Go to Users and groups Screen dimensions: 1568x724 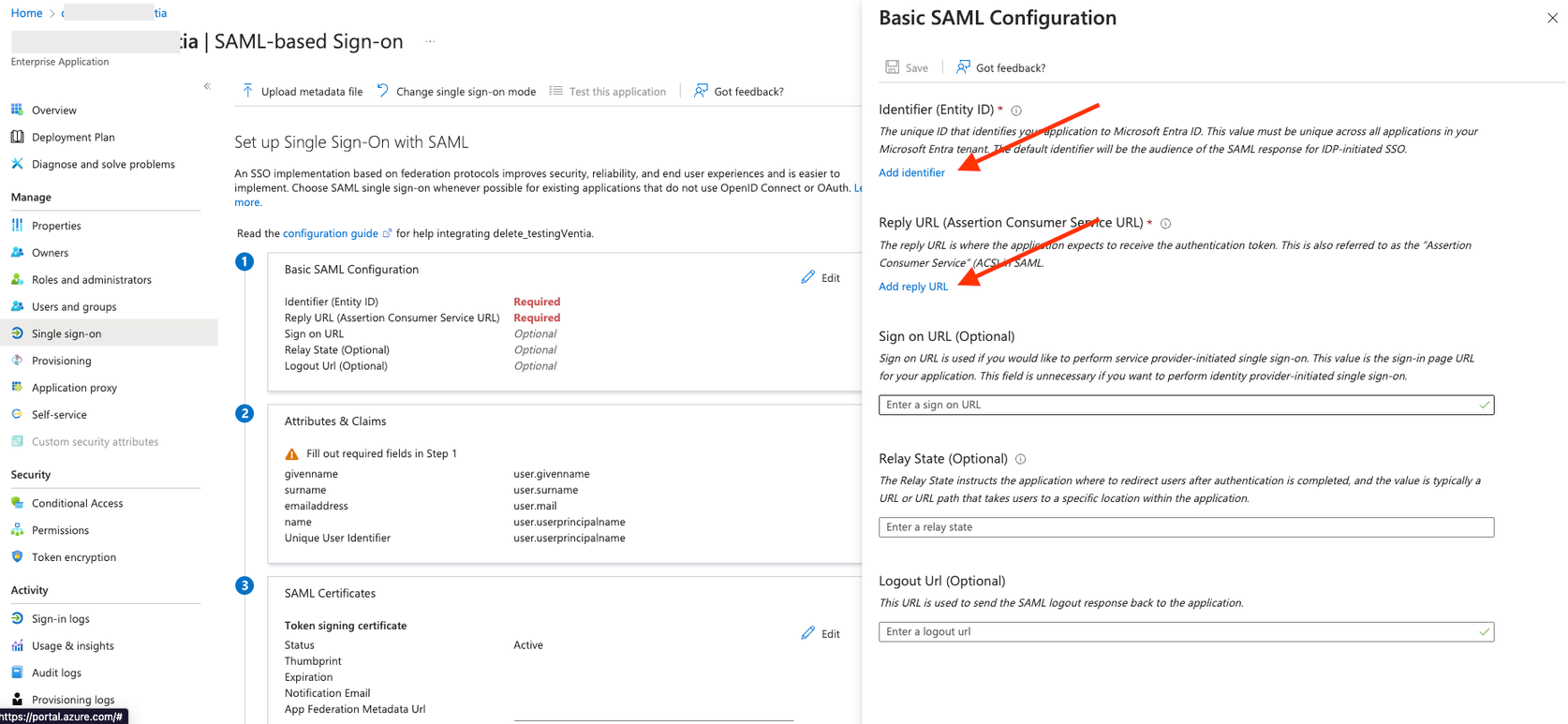point(73,306)
